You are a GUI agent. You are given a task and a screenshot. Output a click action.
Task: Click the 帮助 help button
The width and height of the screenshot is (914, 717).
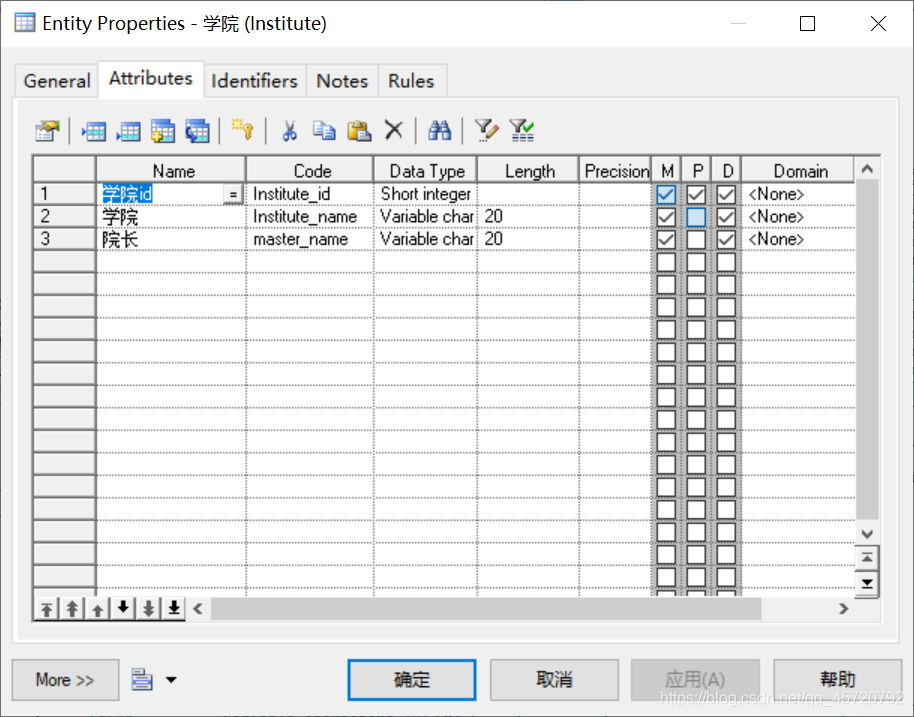tap(838, 680)
